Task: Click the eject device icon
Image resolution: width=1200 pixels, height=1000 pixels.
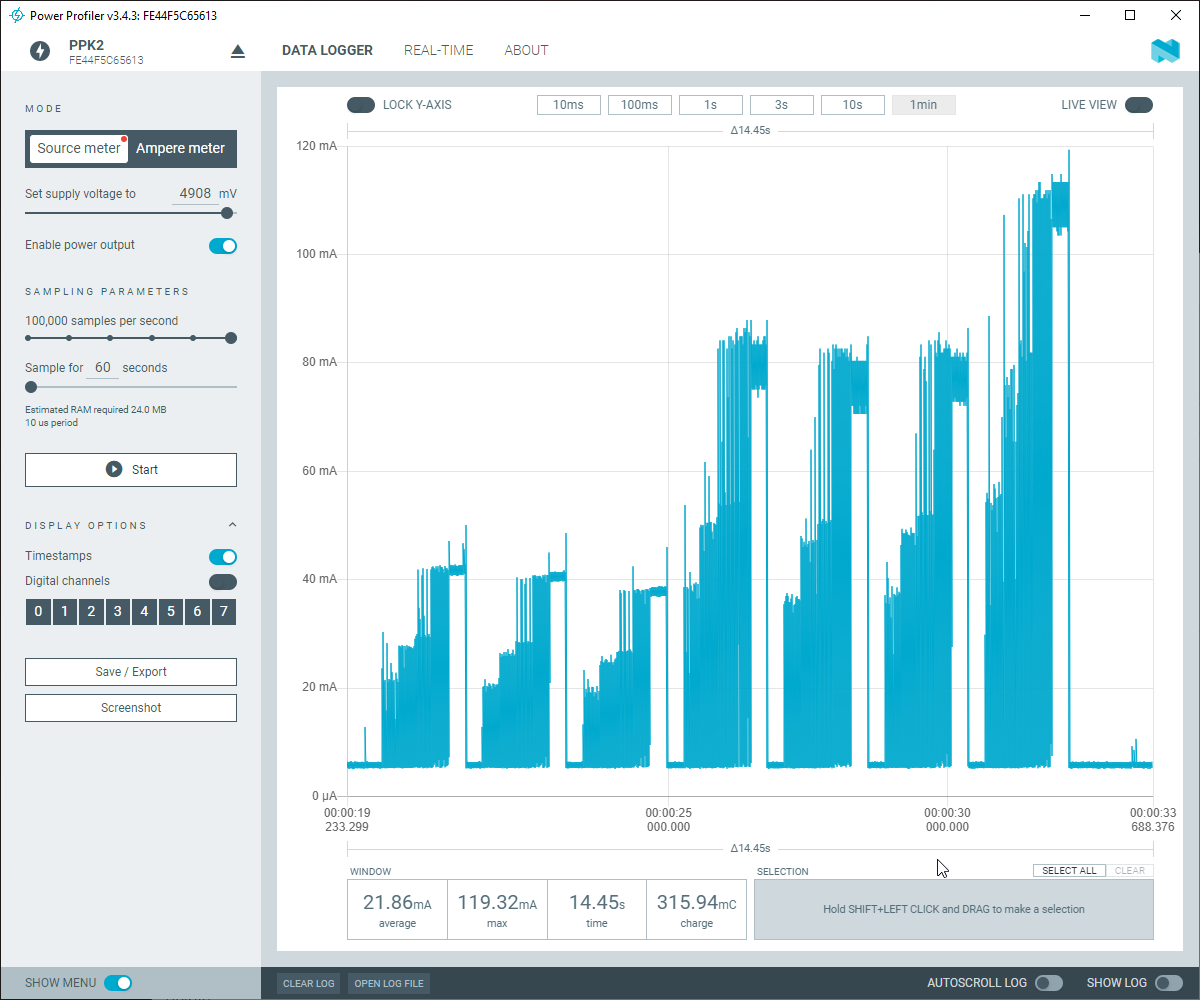Action: coord(238,51)
